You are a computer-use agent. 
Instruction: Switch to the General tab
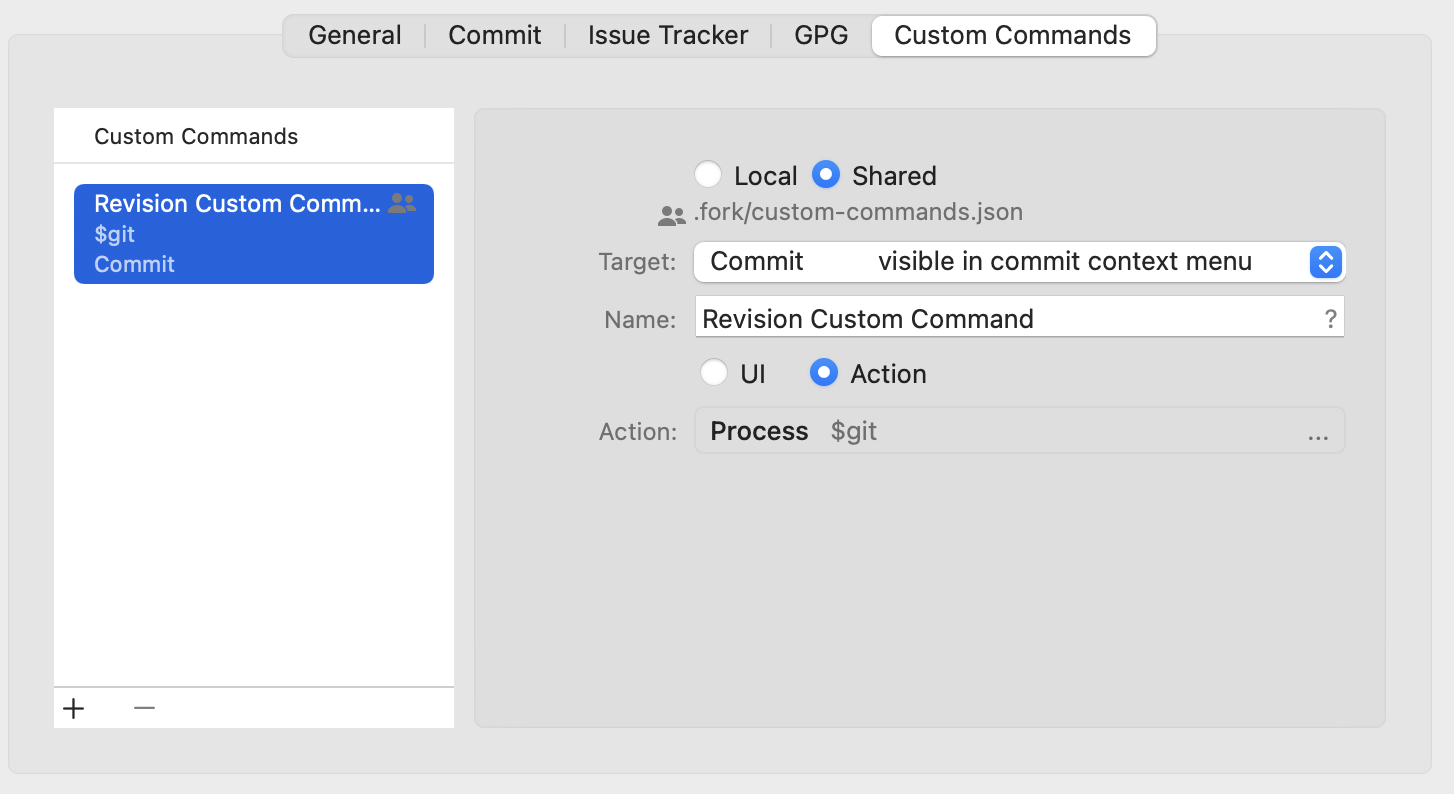coord(354,35)
